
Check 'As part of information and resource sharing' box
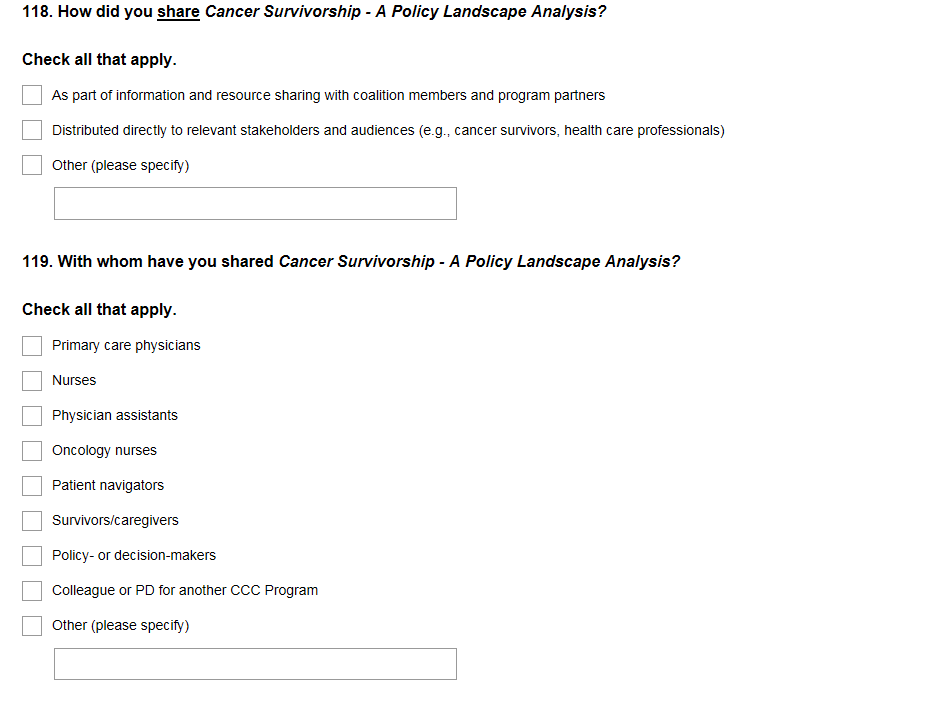[x=32, y=96]
